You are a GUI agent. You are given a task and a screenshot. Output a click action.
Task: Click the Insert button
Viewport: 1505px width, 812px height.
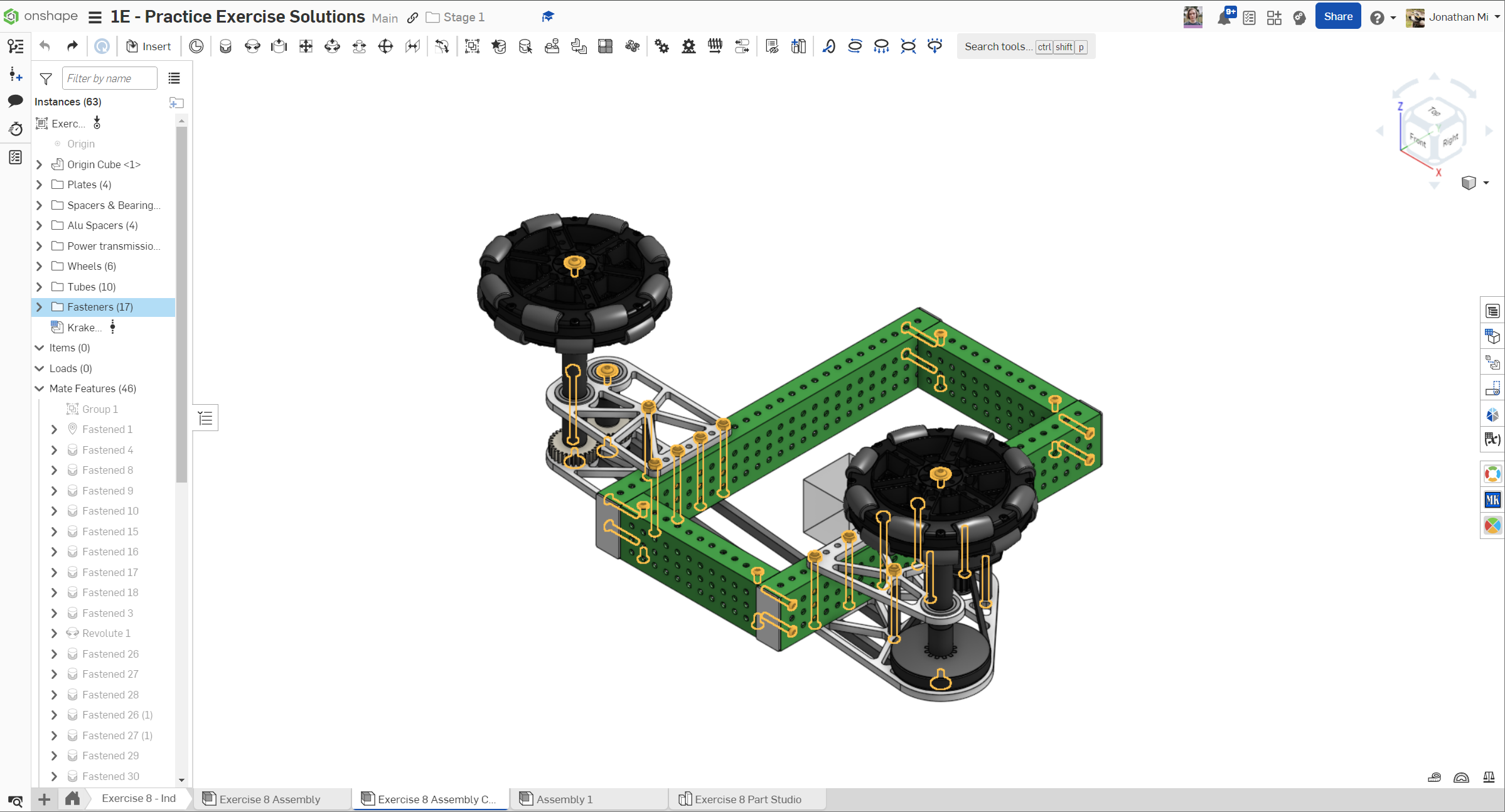149,46
